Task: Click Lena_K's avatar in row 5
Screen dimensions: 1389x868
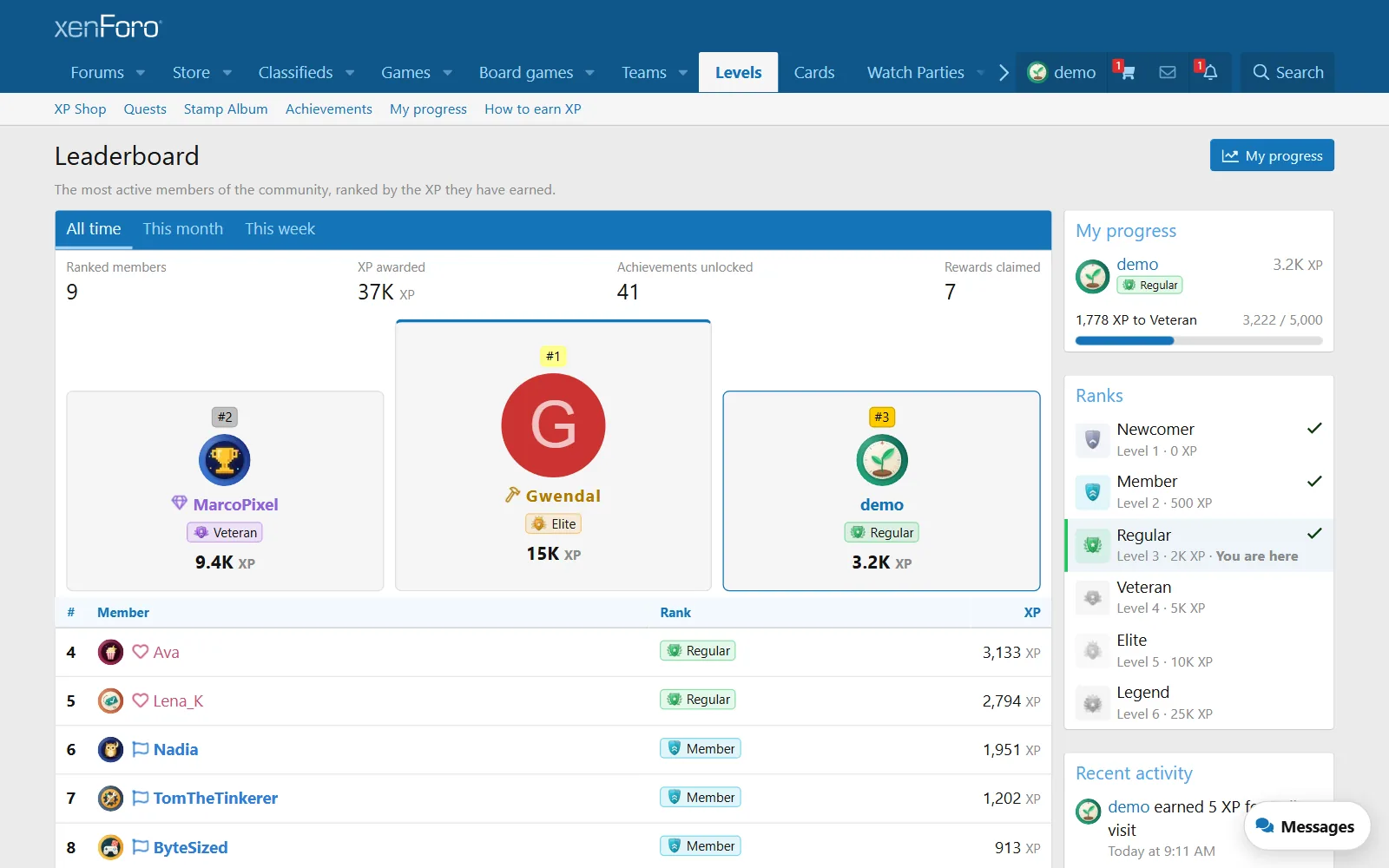Action: tap(110, 700)
